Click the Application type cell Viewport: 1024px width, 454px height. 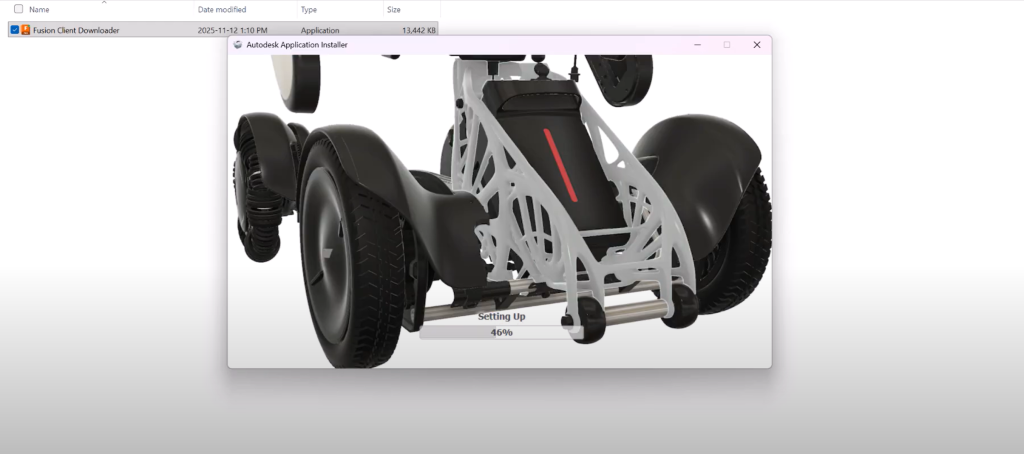(320, 30)
